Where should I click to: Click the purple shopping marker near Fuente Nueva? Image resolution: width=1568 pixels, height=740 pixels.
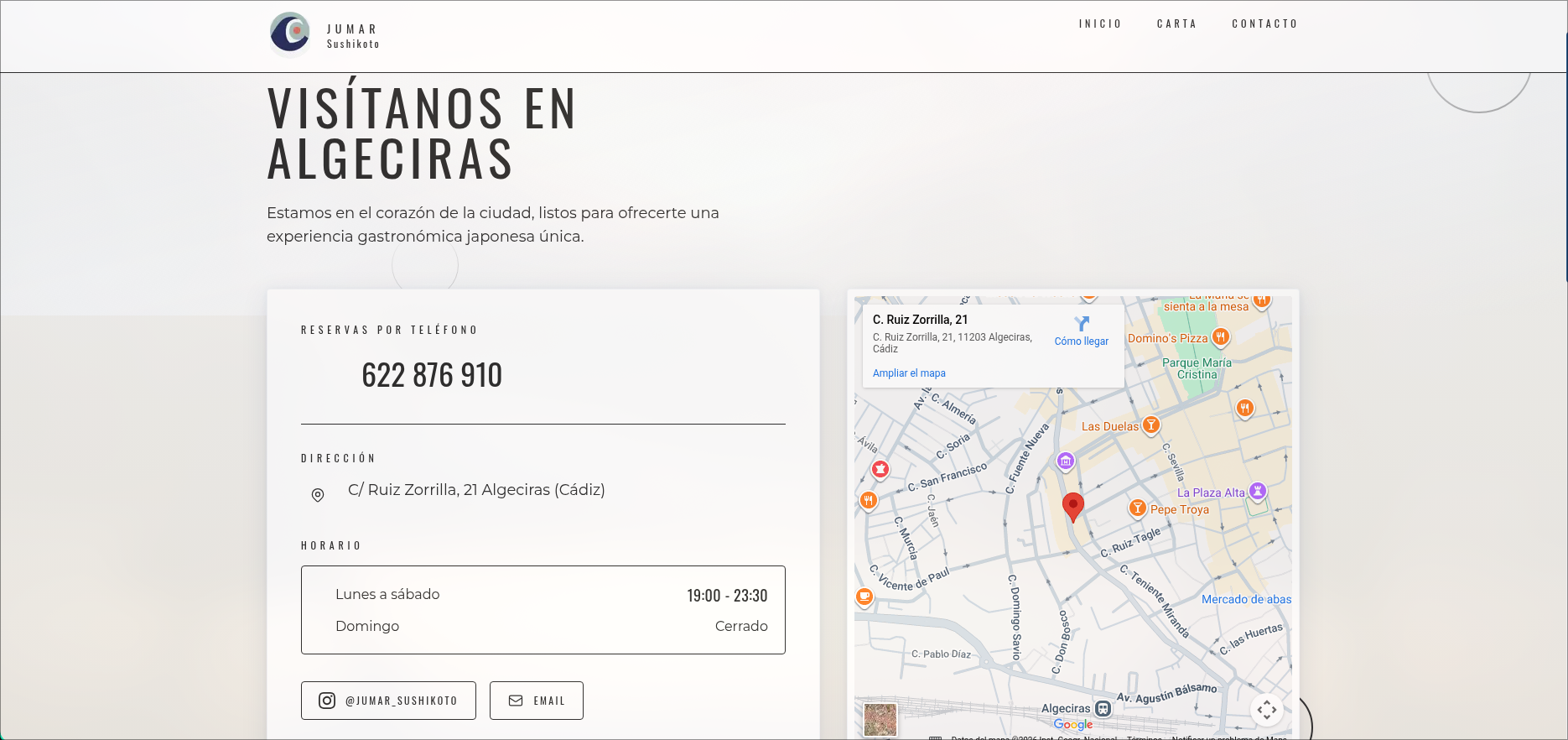(x=1066, y=461)
